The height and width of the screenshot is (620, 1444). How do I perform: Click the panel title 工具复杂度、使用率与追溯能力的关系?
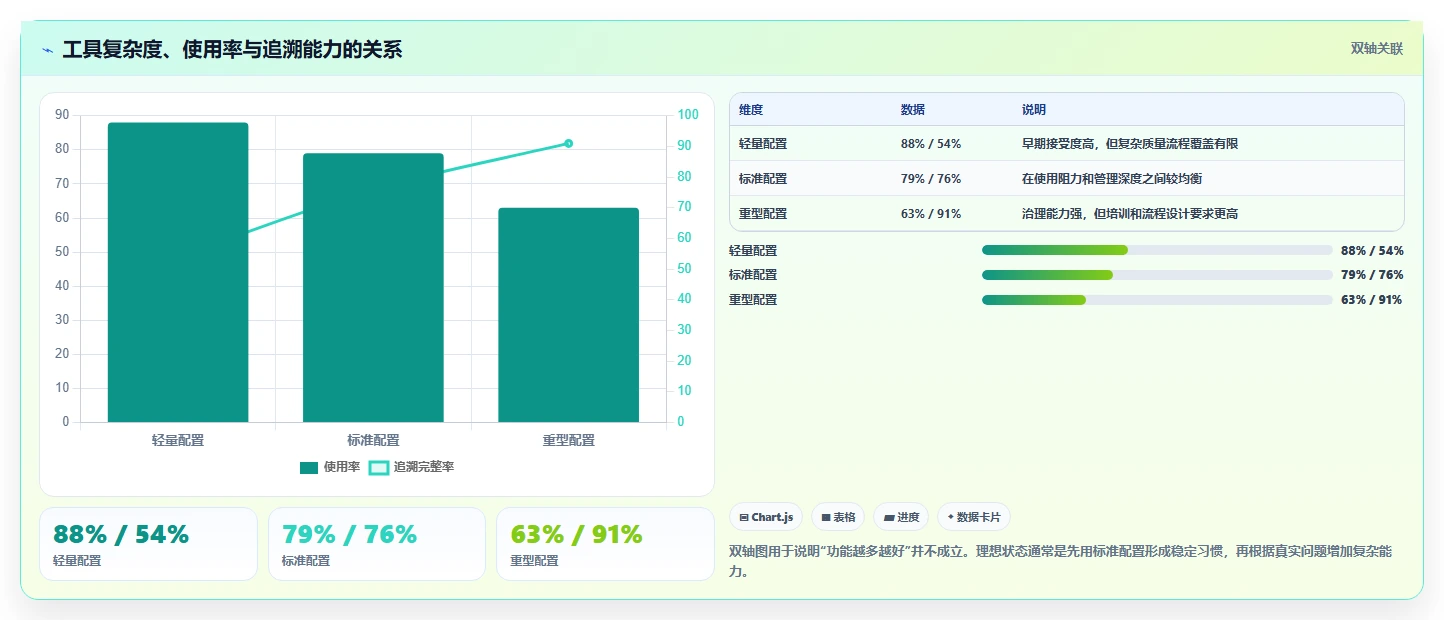(232, 49)
